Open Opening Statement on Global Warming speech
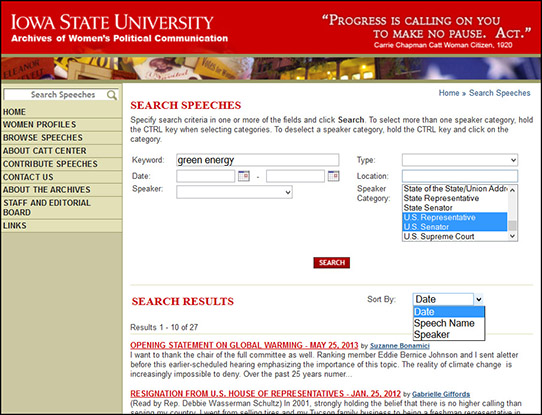The height and width of the screenshot is (415, 542). click(244, 345)
